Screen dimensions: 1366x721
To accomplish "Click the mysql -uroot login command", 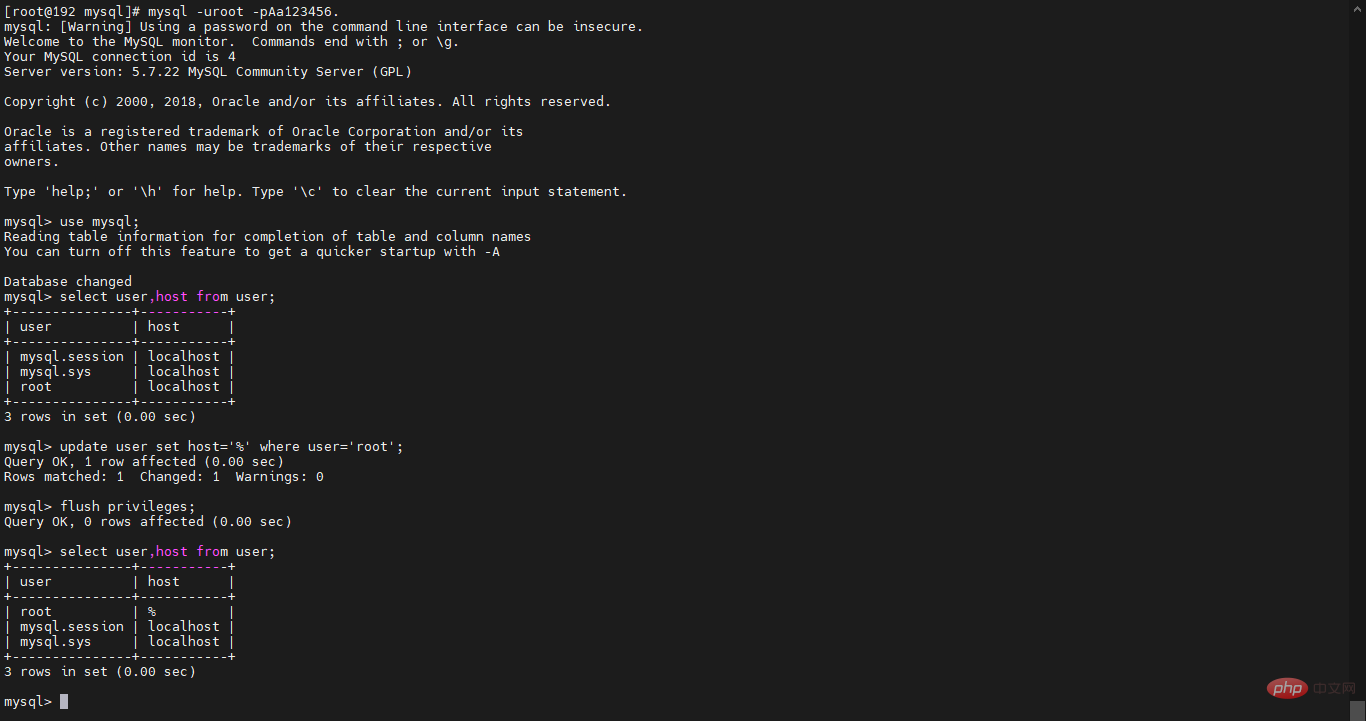I will [x=244, y=12].
